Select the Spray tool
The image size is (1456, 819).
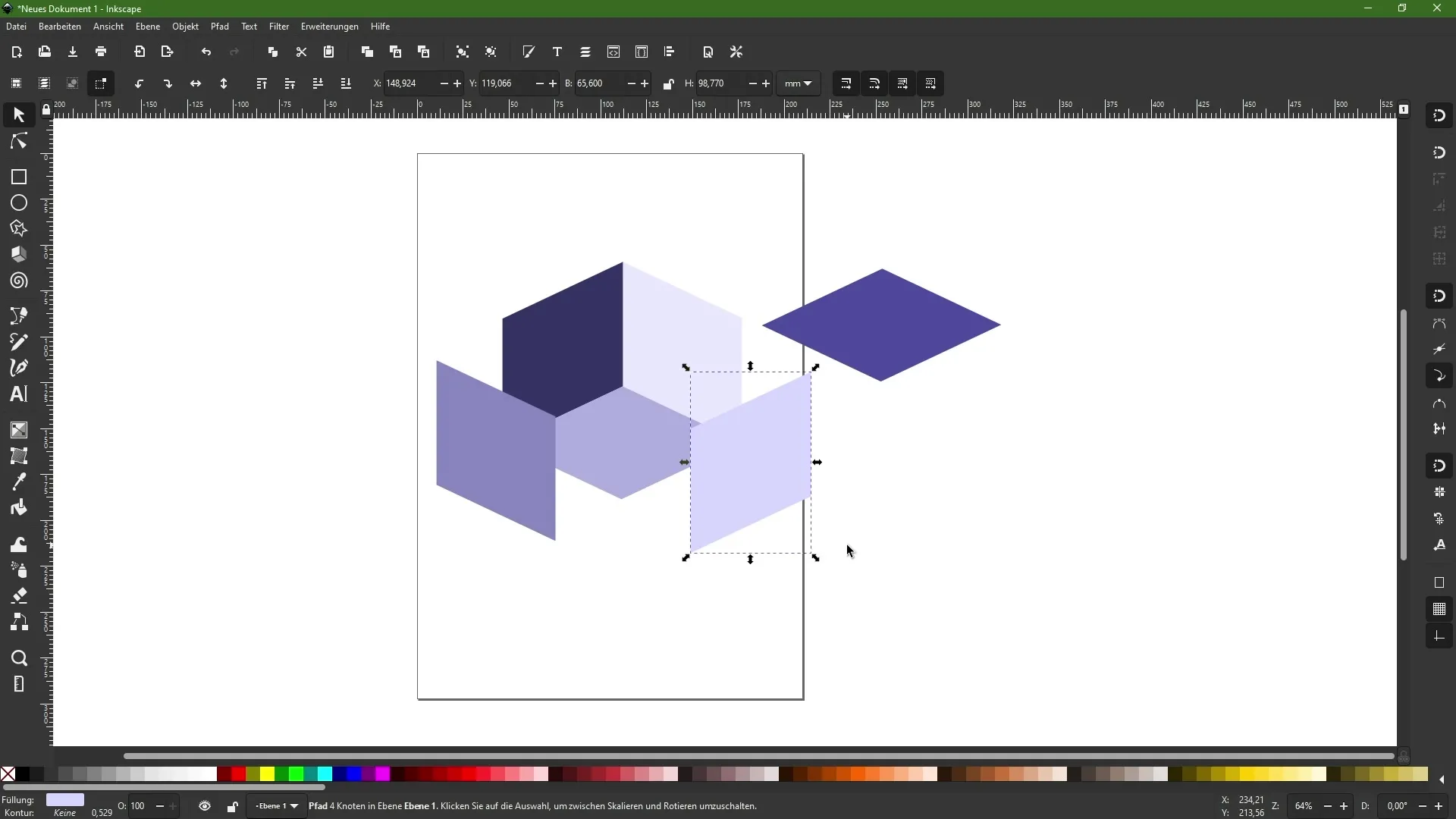[19, 570]
